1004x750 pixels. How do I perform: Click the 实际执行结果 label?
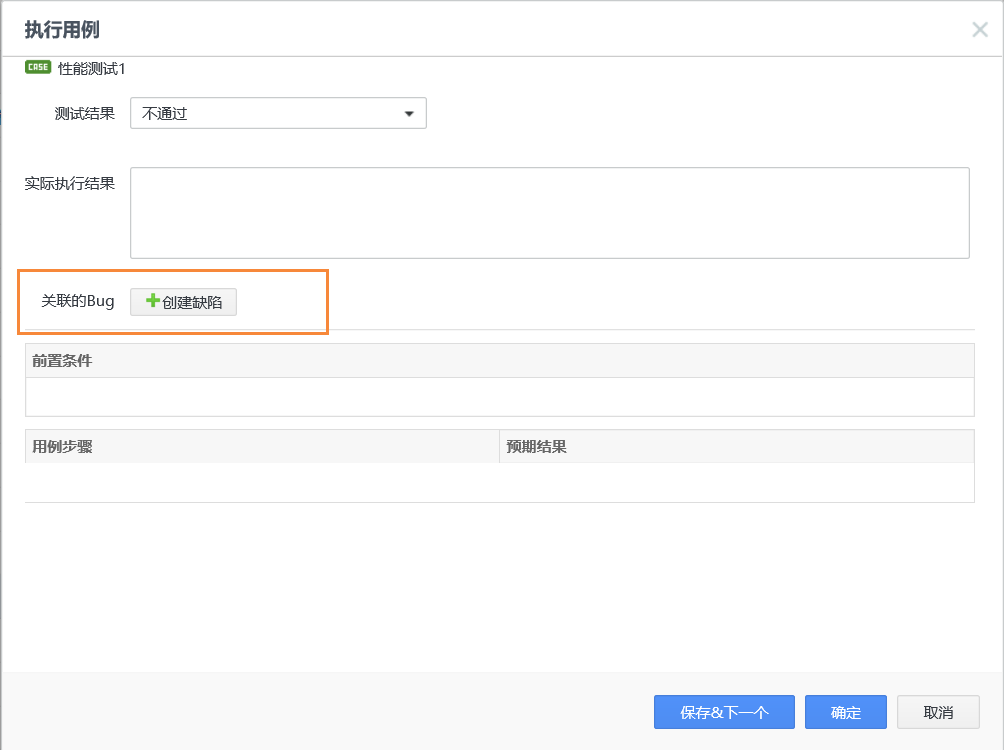pos(70,184)
